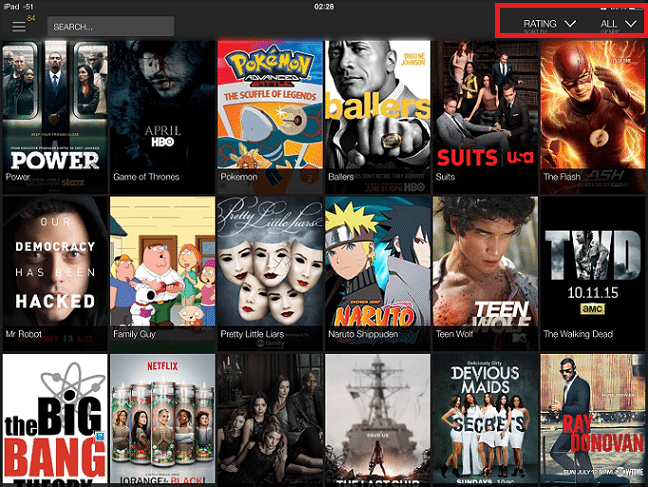
Task: Open the Rating sort-by dropdown
Action: coord(549,24)
